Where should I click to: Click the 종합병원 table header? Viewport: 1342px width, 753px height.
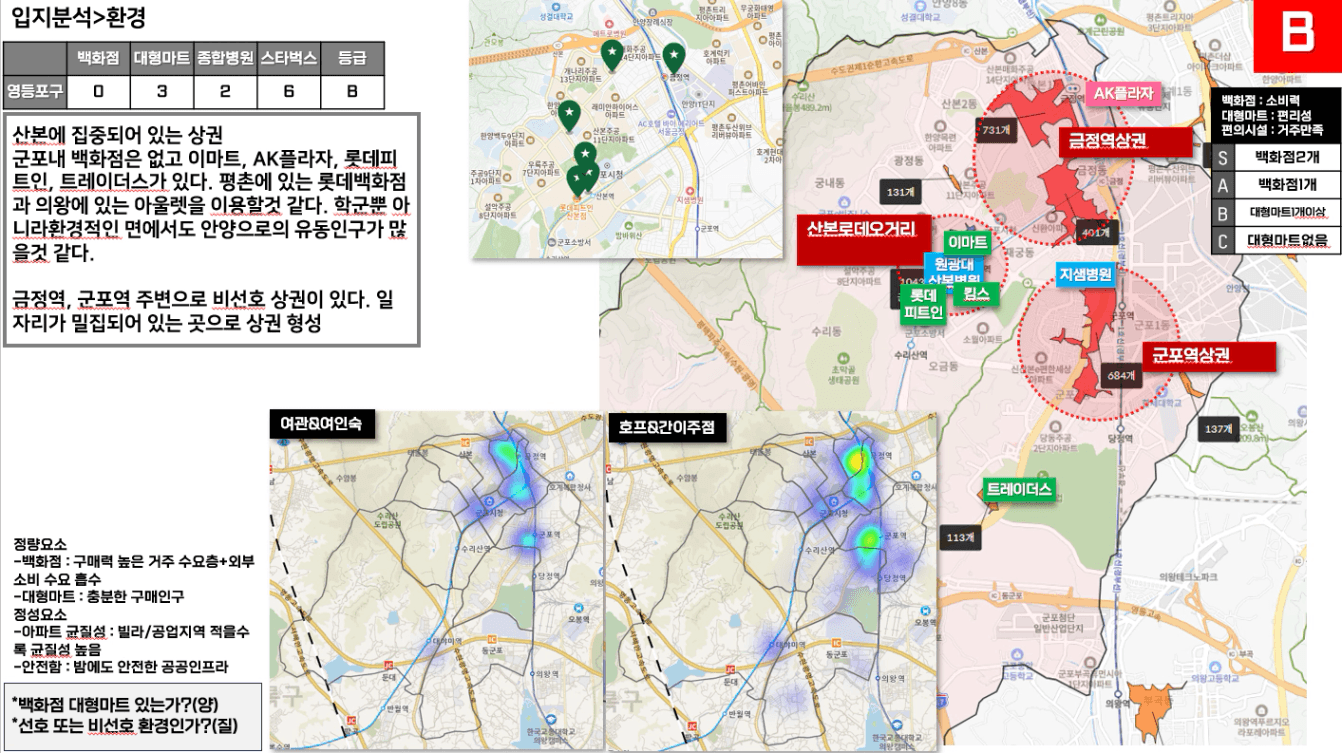tap(225, 58)
